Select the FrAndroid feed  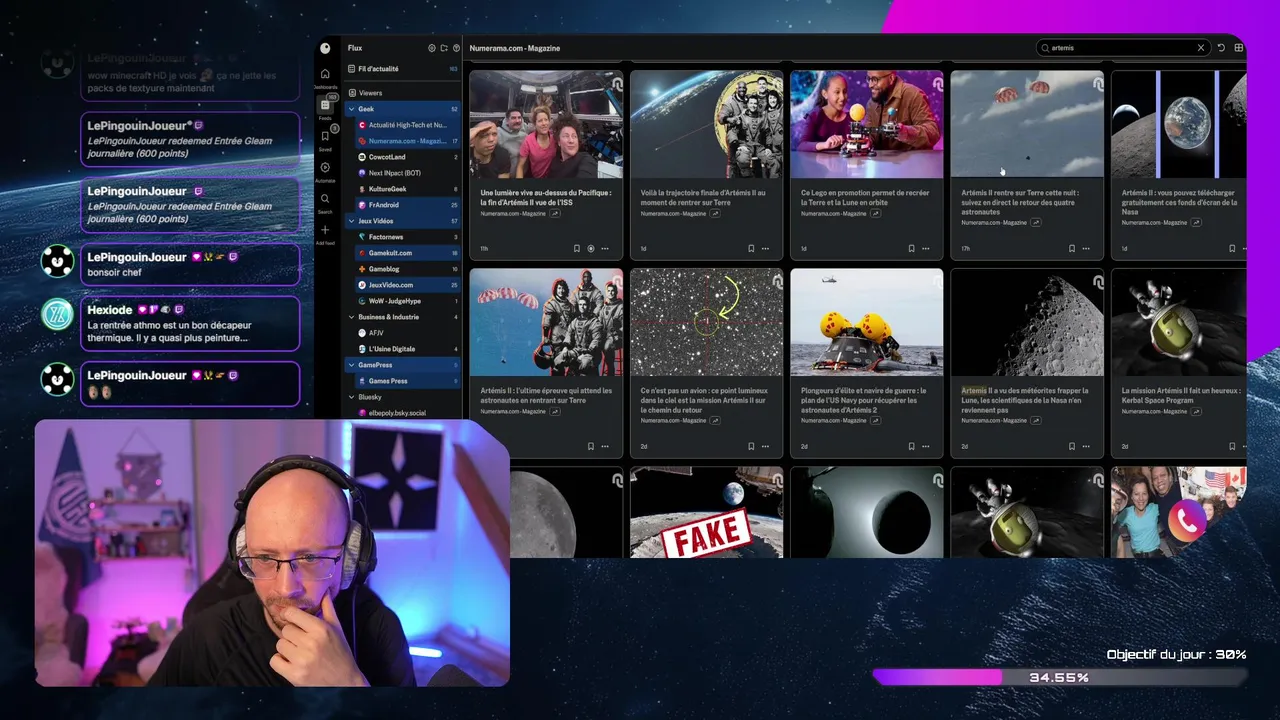408,205
